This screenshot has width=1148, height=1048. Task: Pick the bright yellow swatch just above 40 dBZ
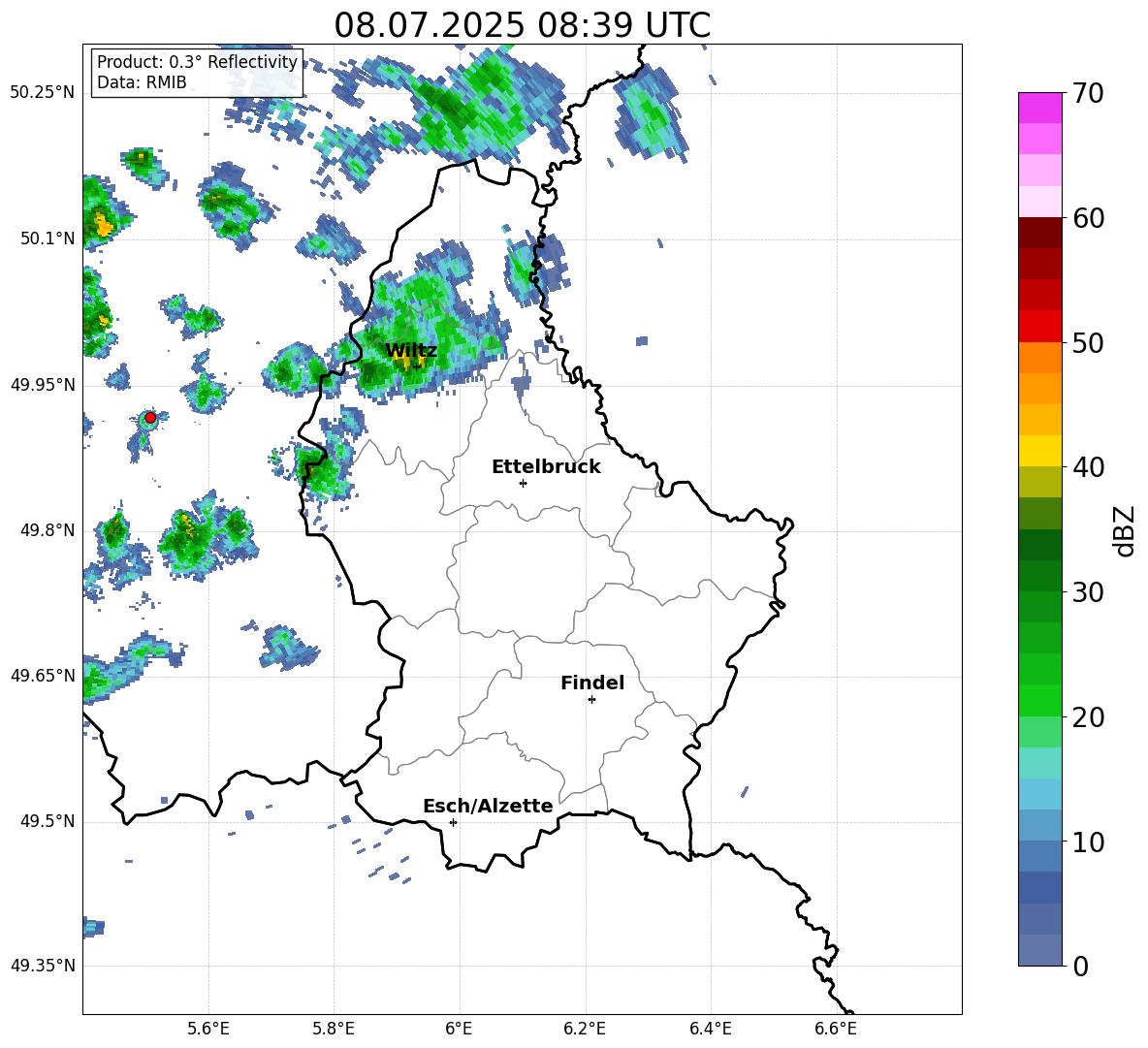pyautogui.click(x=1039, y=451)
